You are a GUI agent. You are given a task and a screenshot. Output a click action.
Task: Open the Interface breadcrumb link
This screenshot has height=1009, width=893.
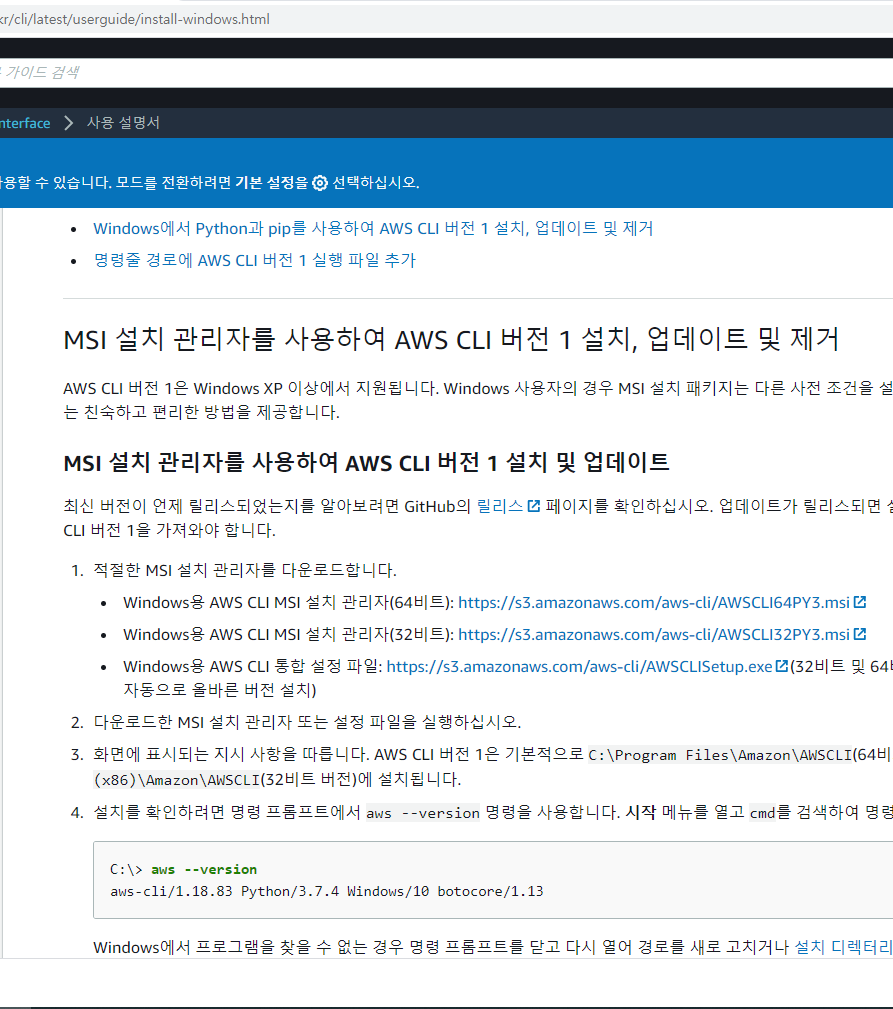pyautogui.click(x=25, y=123)
